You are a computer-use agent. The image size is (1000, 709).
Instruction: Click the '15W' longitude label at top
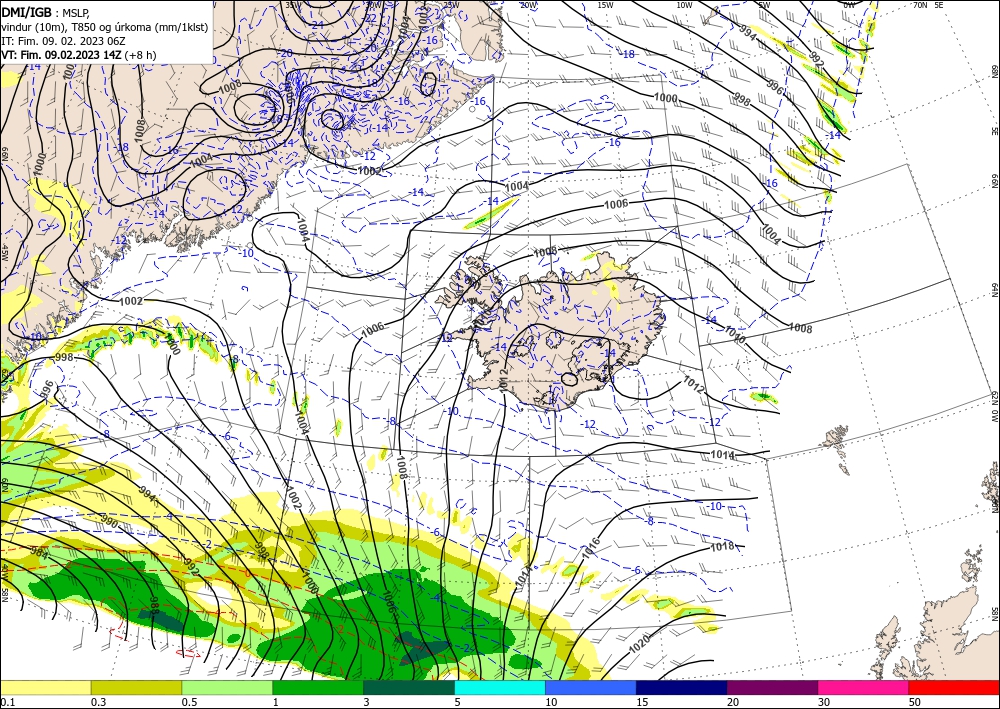605,5
